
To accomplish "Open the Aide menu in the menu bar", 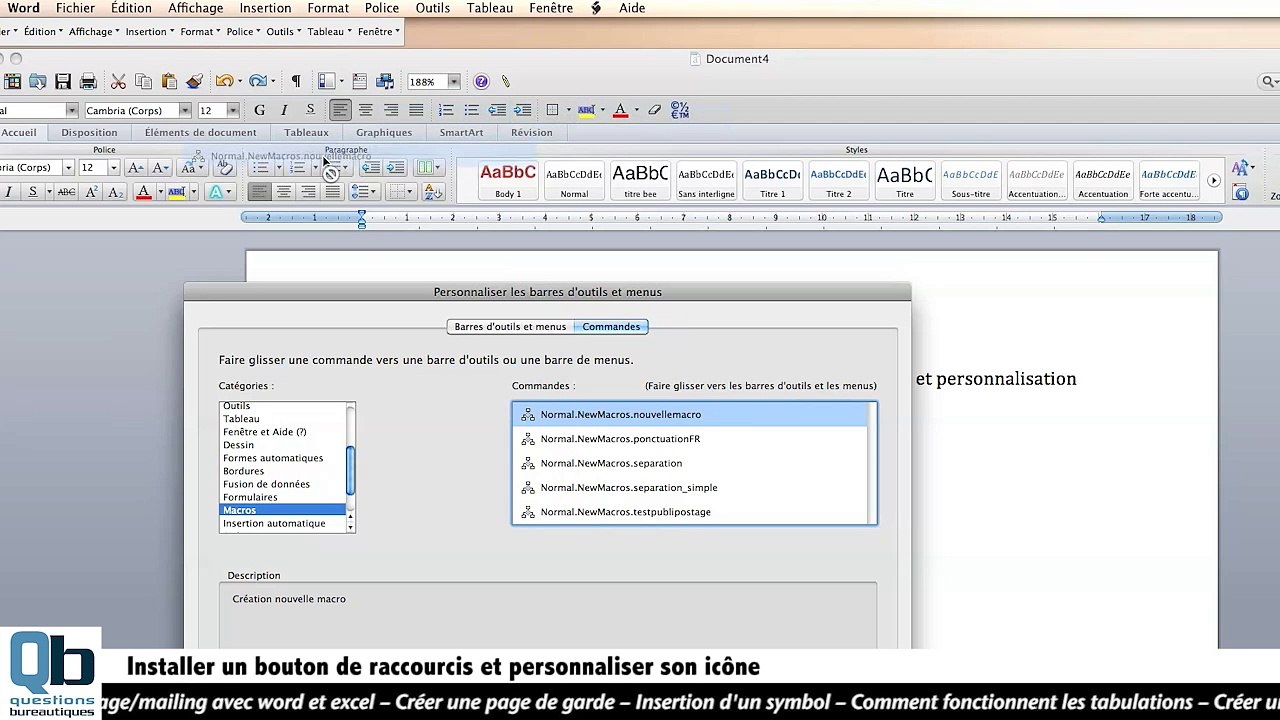I will (632, 8).
